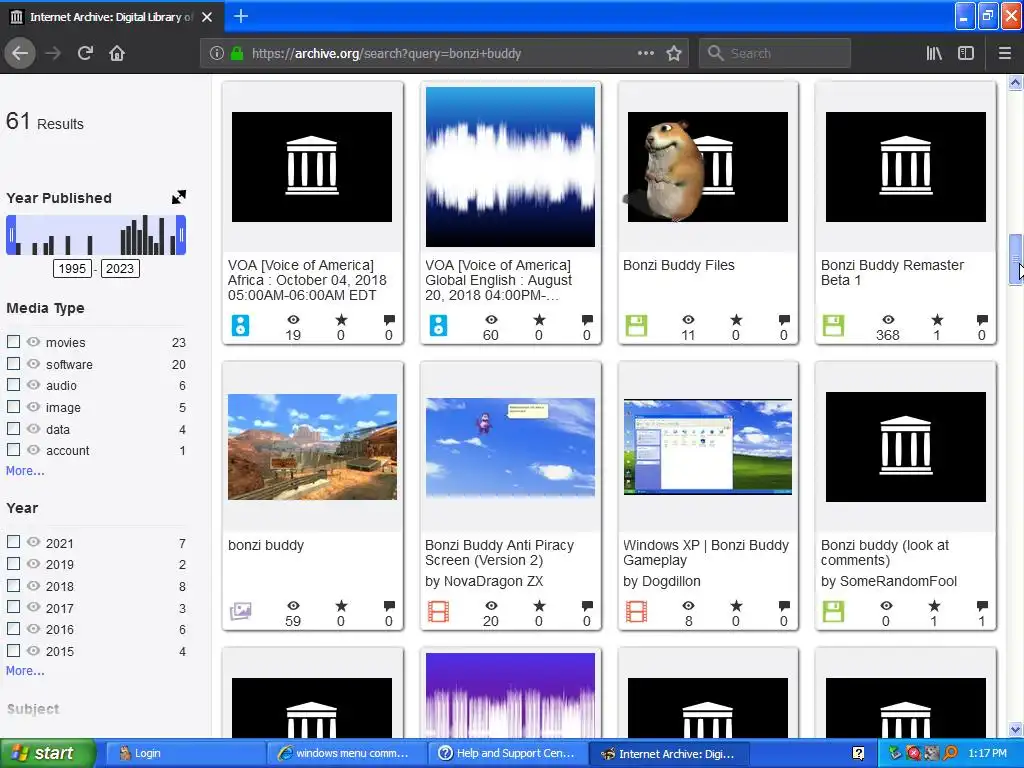Open the Windows start menu
This screenshot has width=1024, height=768.
tap(48, 753)
